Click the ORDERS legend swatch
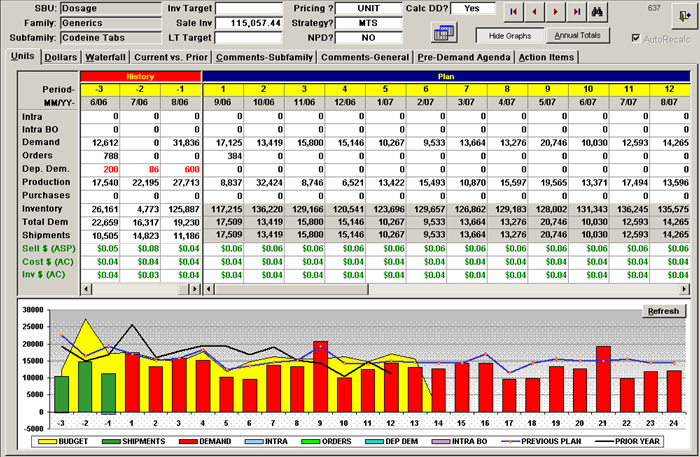This screenshot has width=700, height=457. 311,441
